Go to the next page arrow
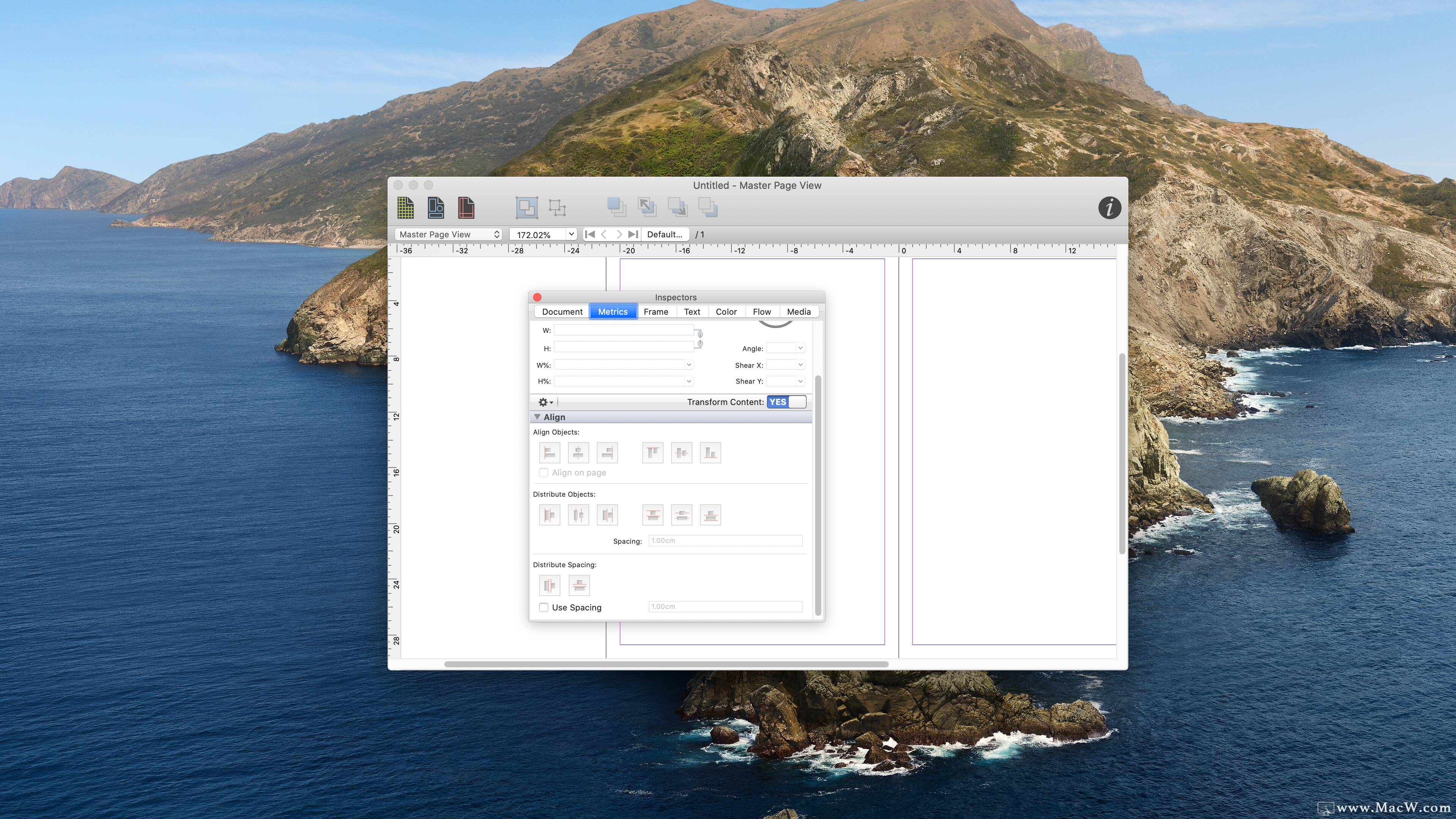The width and height of the screenshot is (1456, 819). pos(619,234)
